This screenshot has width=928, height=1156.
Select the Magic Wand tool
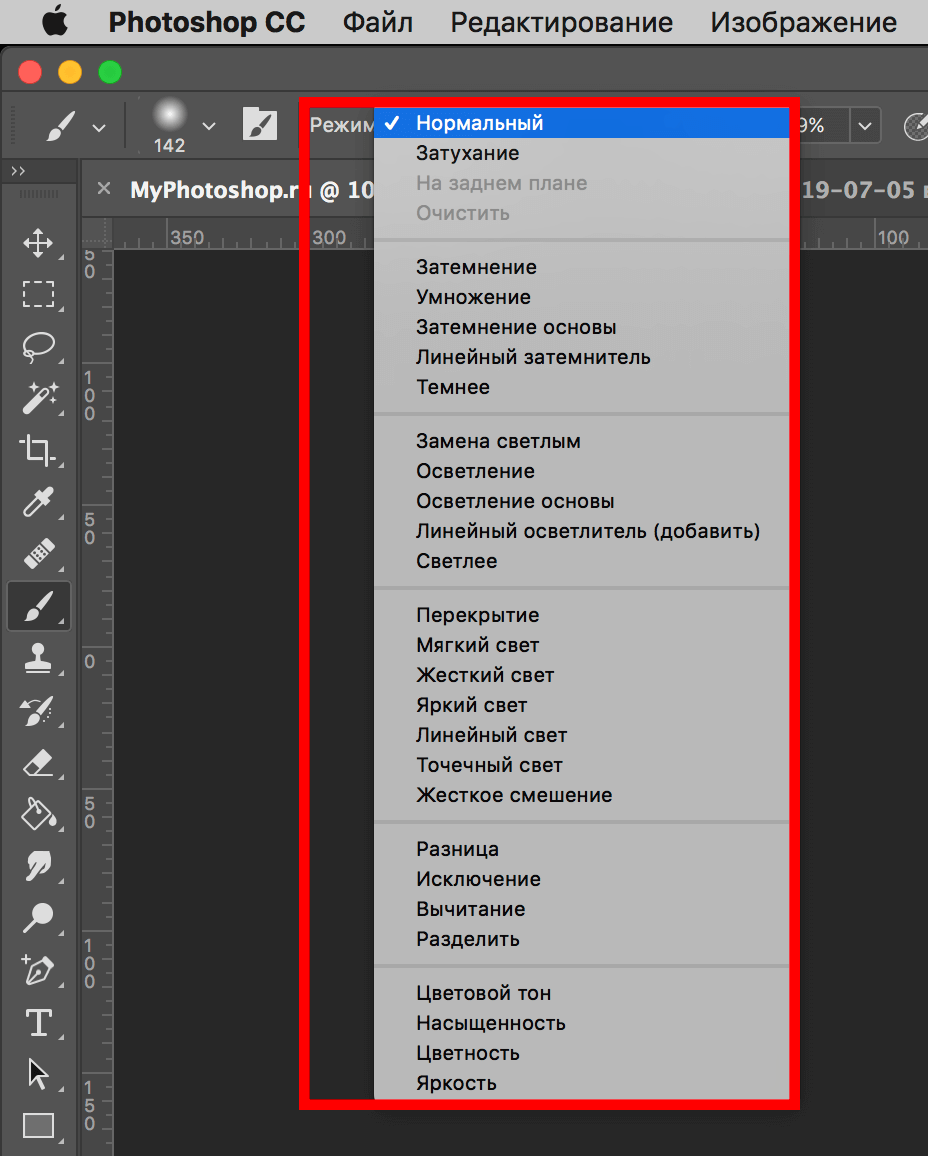[x=38, y=398]
